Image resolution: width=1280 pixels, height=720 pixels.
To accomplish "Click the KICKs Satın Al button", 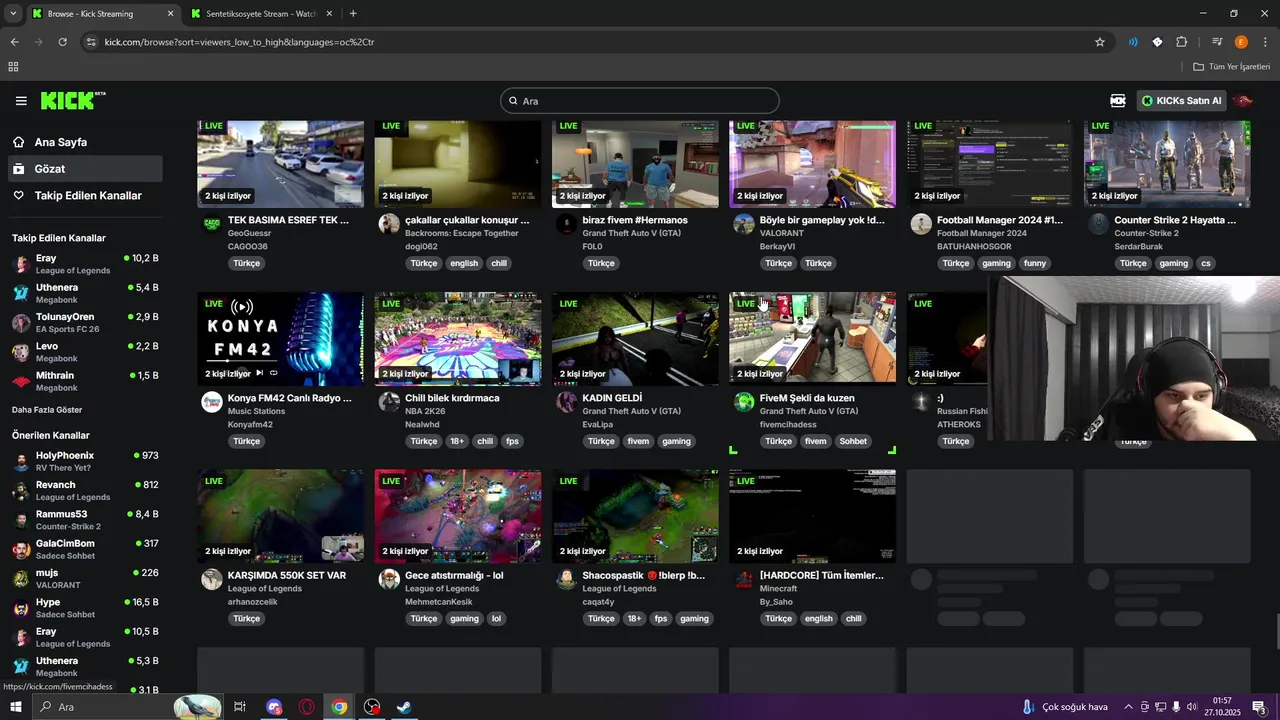I will tap(1181, 101).
